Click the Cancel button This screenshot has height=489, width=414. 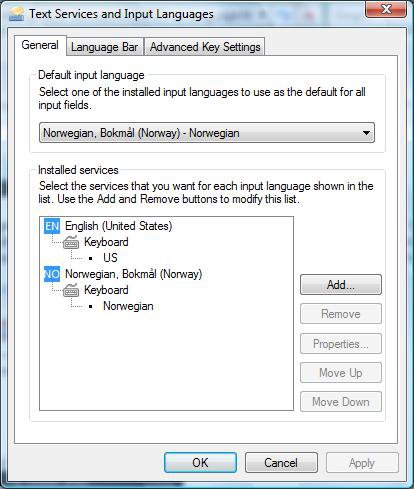click(x=281, y=463)
